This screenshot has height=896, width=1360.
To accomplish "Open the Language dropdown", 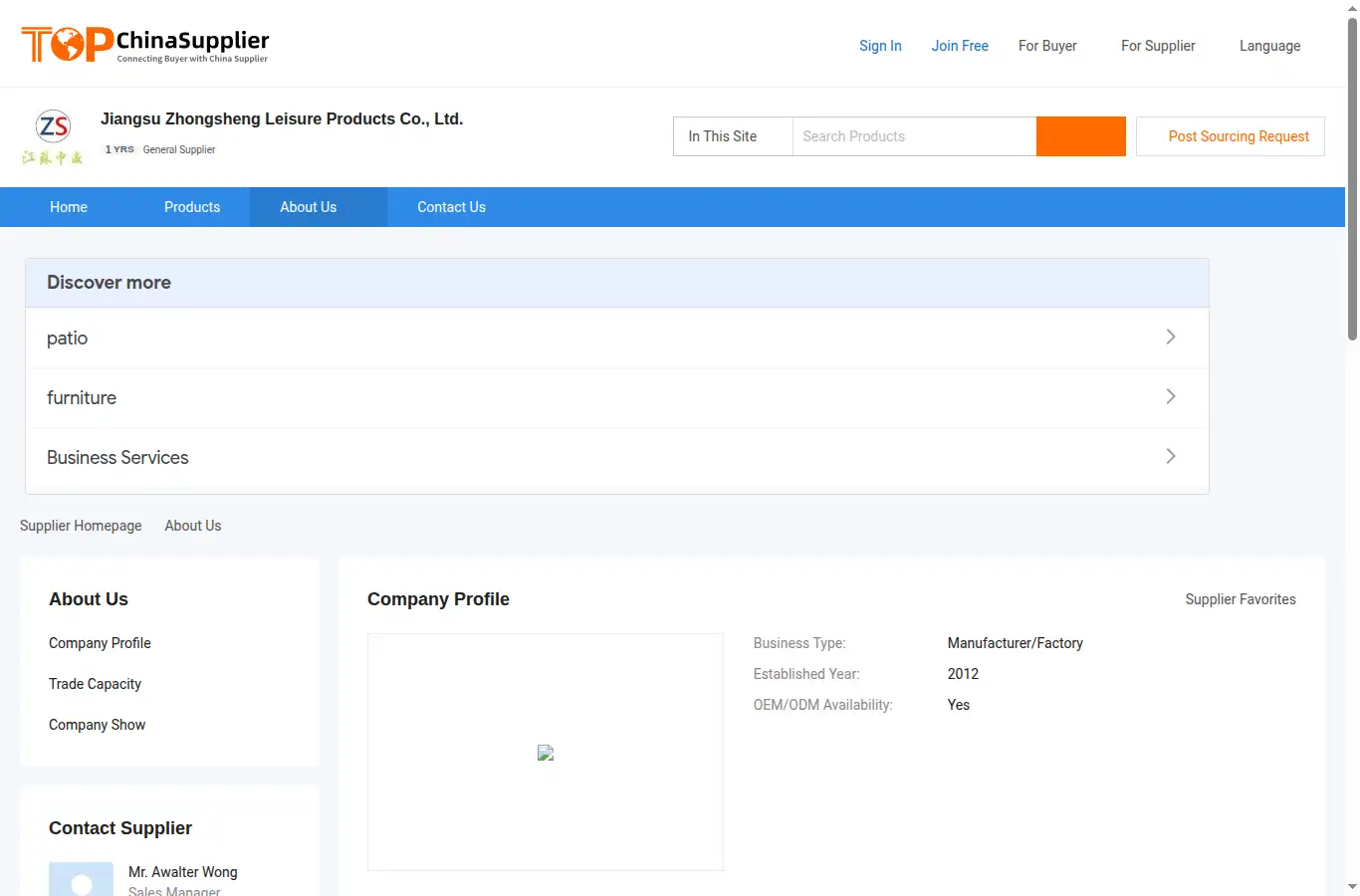I will pos(1269,46).
